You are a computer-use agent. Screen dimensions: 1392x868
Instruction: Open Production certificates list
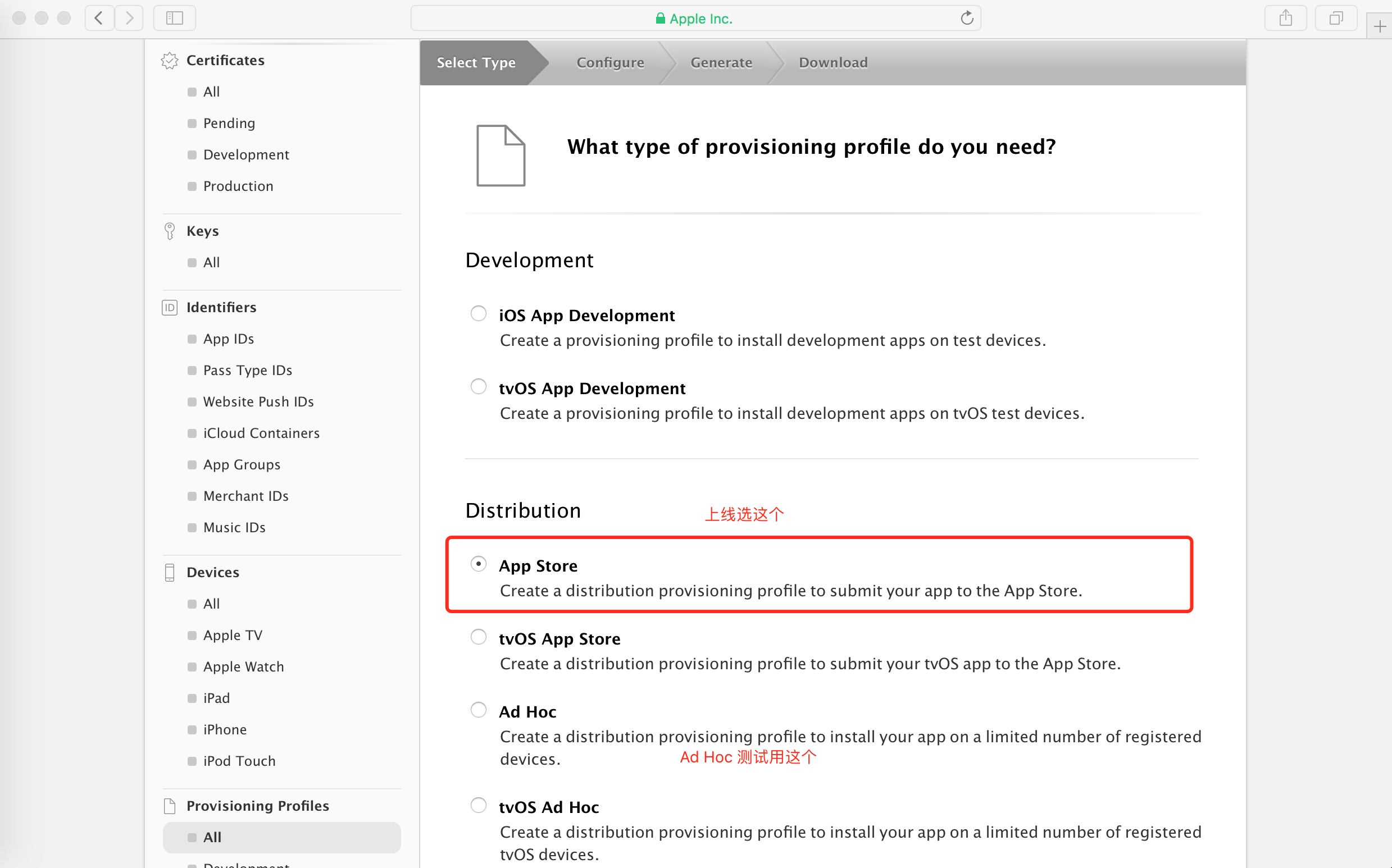pos(238,186)
